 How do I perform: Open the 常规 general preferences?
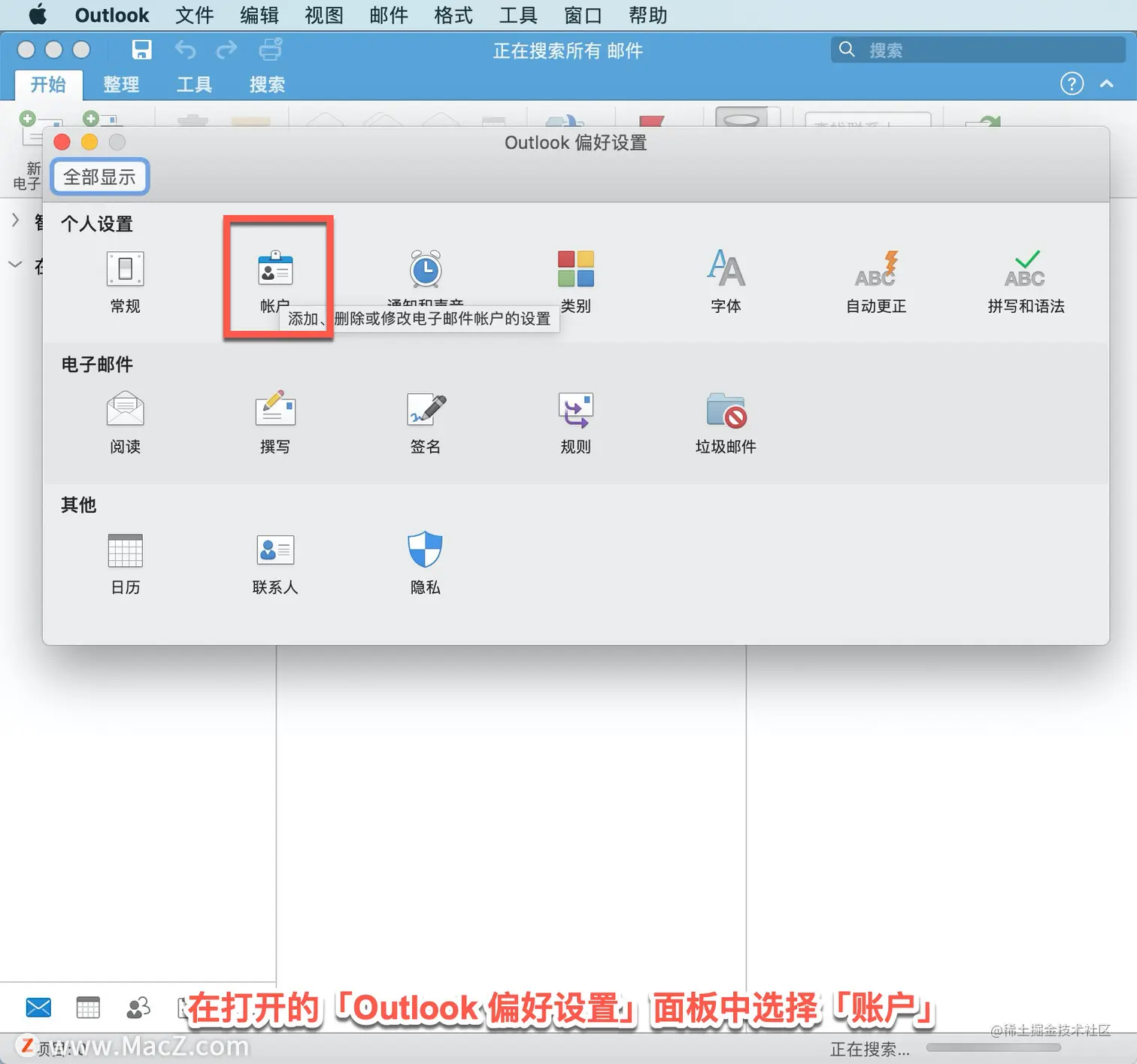click(x=125, y=282)
